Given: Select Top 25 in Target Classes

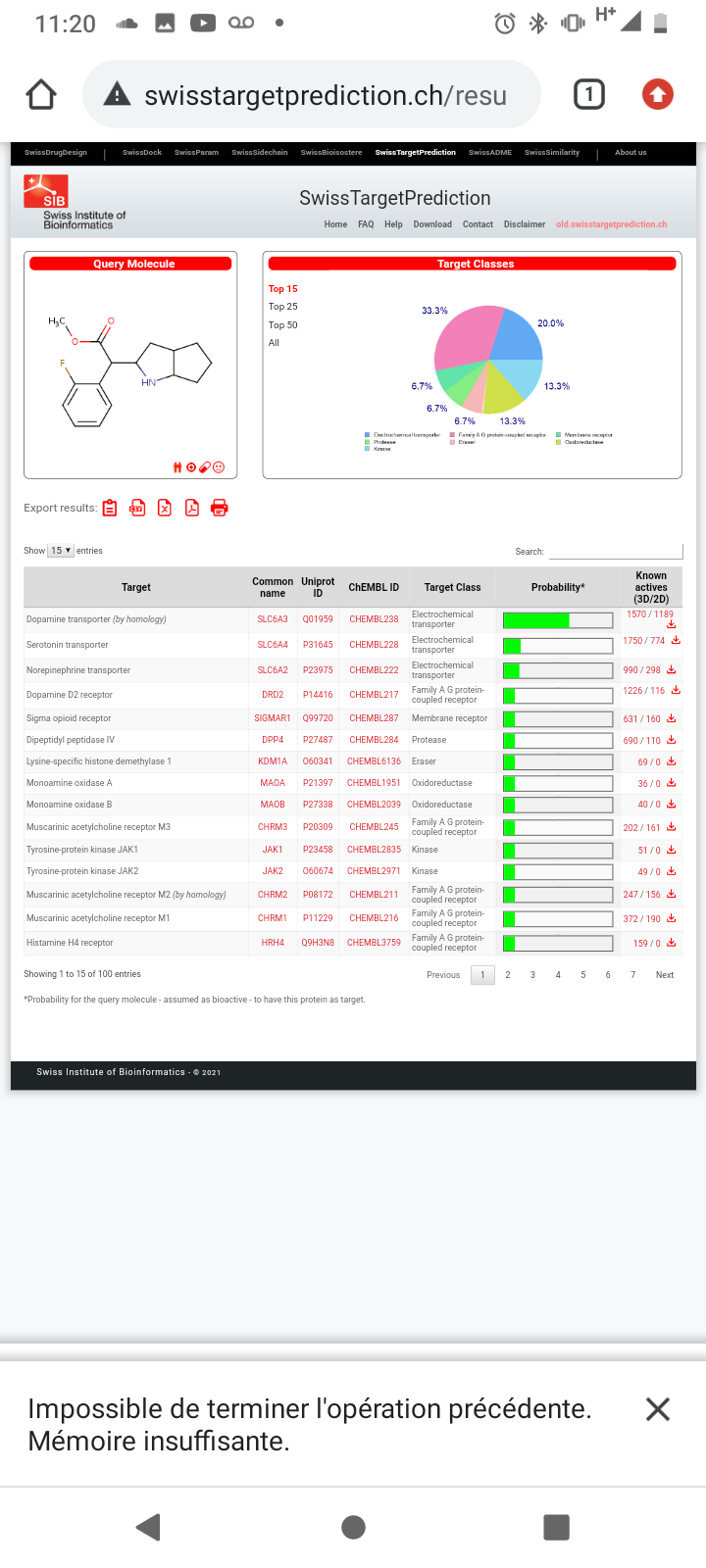Looking at the screenshot, I should pos(283,307).
